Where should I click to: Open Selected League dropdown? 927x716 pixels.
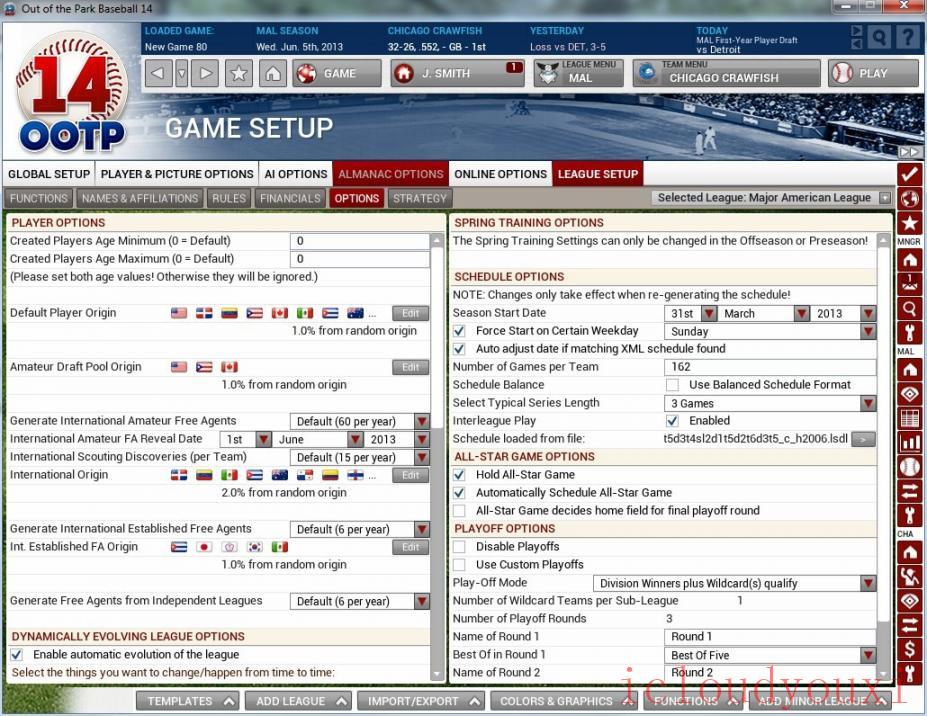[771, 197]
